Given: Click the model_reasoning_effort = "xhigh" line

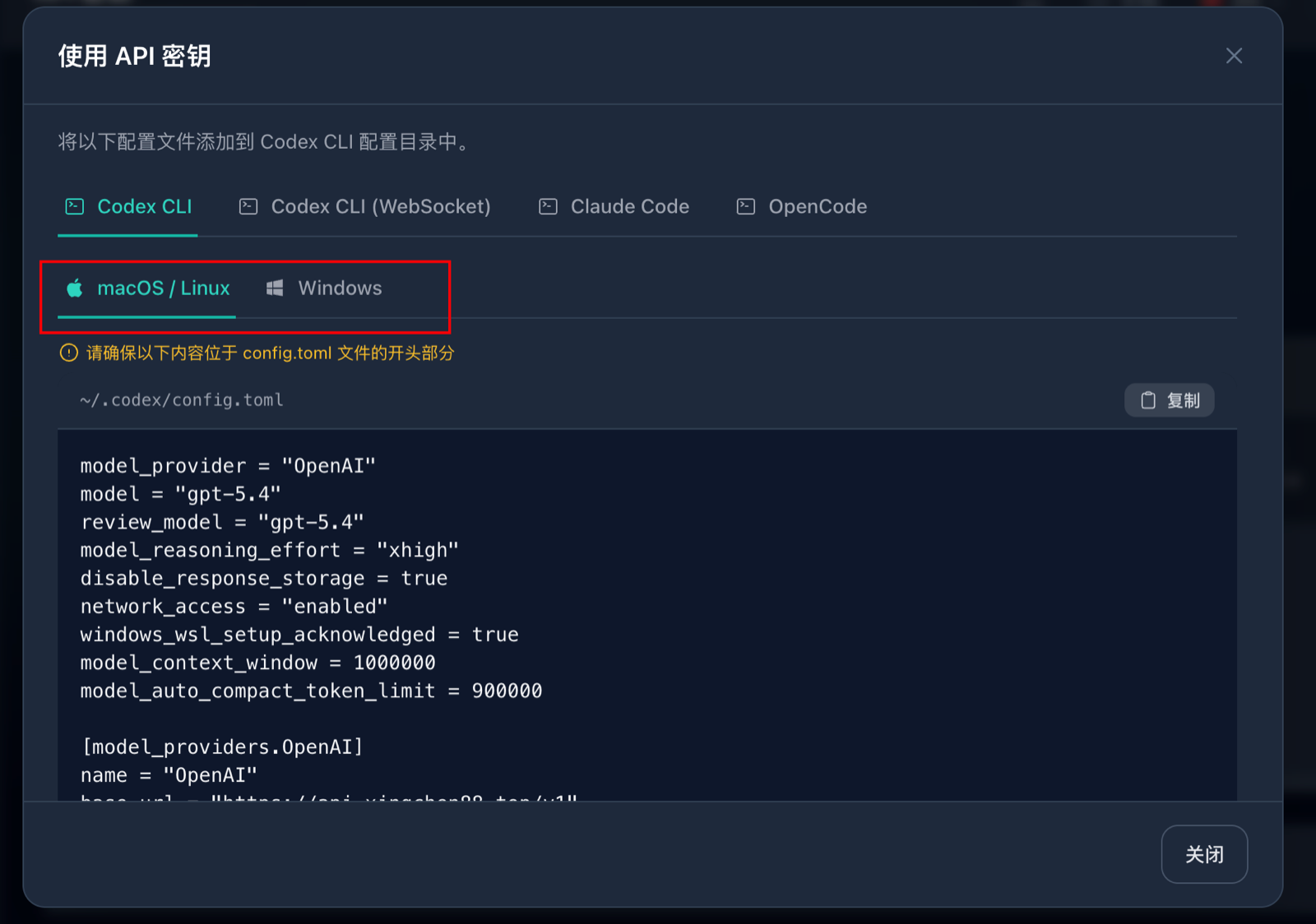Looking at the screenshot, I should pos(269,550).
